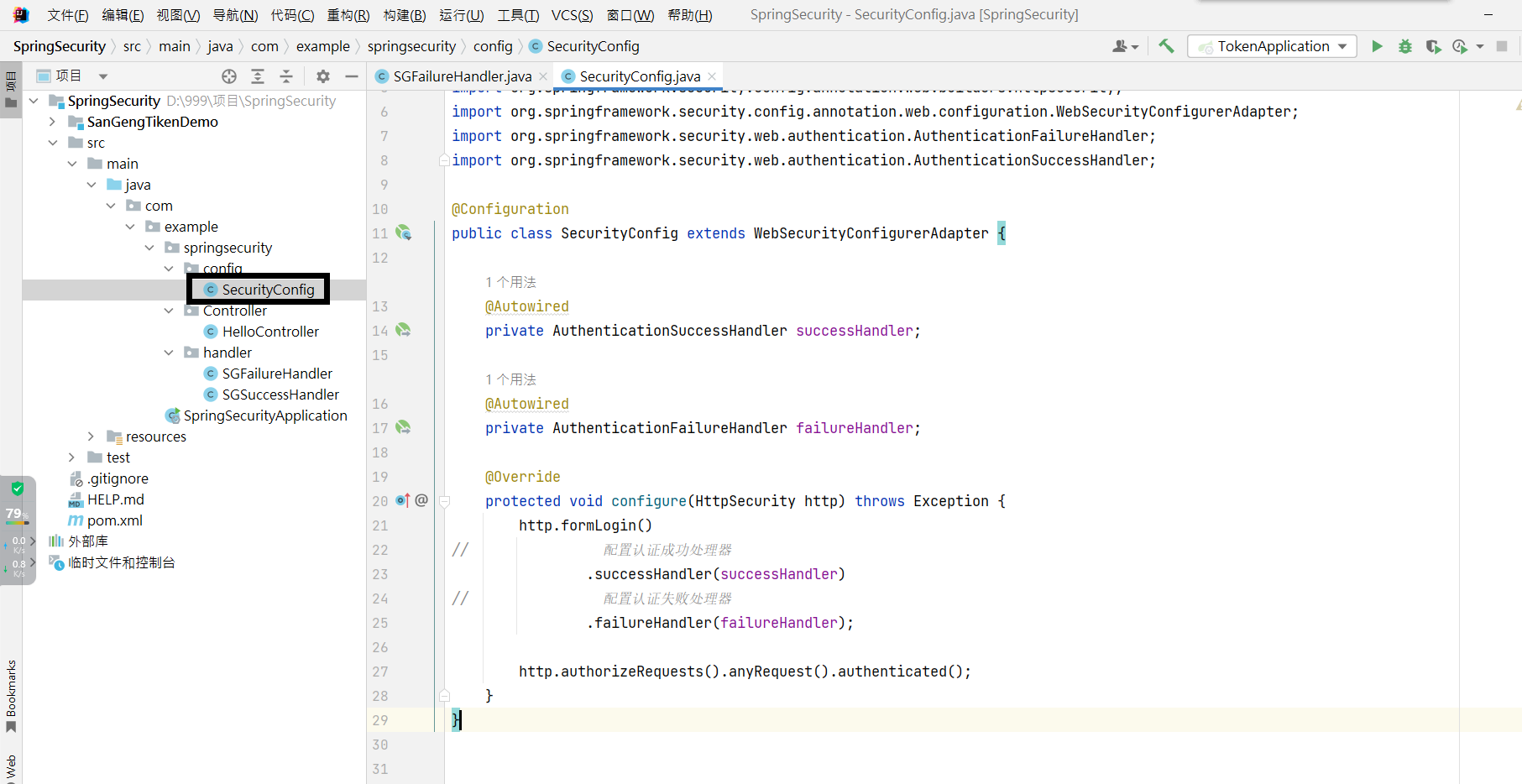Screen dimensions: 1522x784
Task: Collapse the handler package arrow
Action: 169,353
